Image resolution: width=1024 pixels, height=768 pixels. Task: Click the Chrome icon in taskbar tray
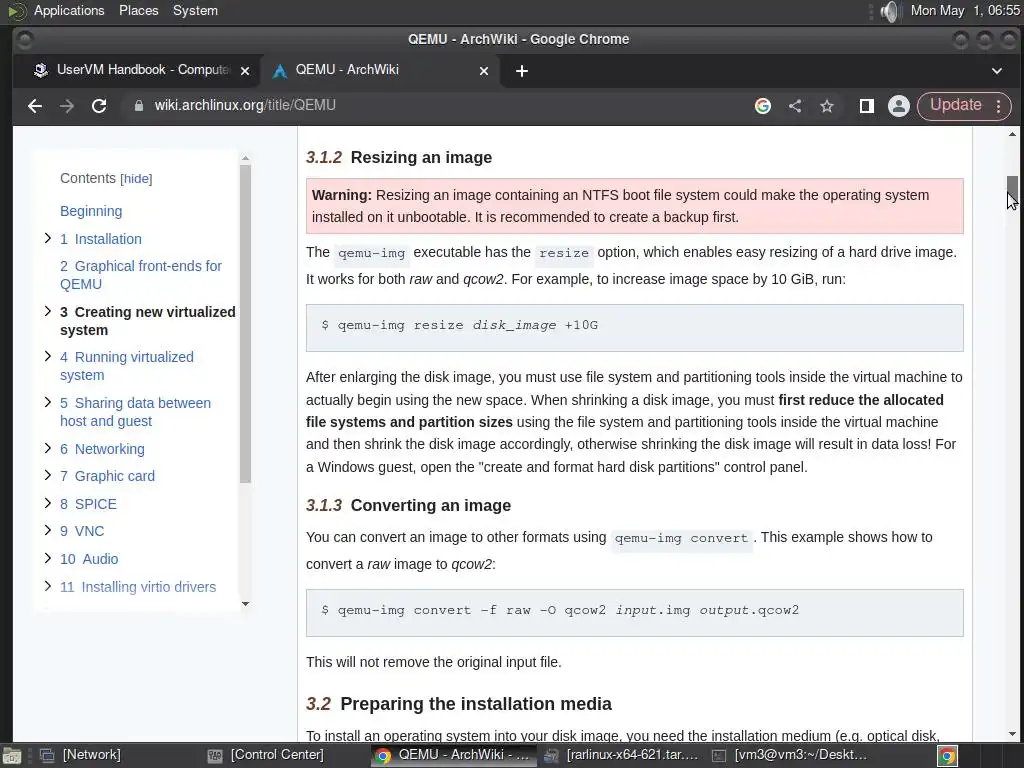point(948,756)
